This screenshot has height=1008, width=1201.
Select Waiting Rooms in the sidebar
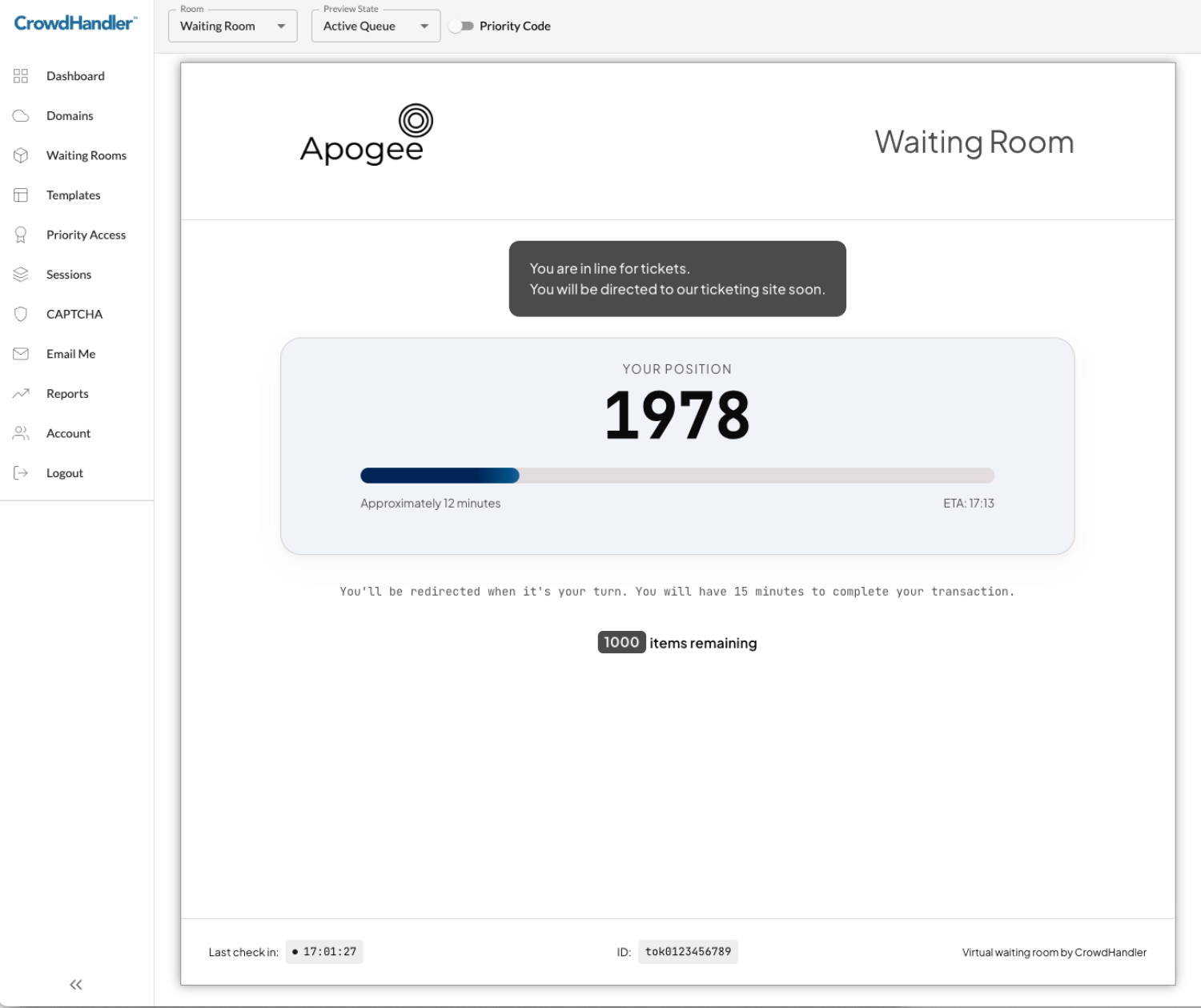tap(86, 155)
